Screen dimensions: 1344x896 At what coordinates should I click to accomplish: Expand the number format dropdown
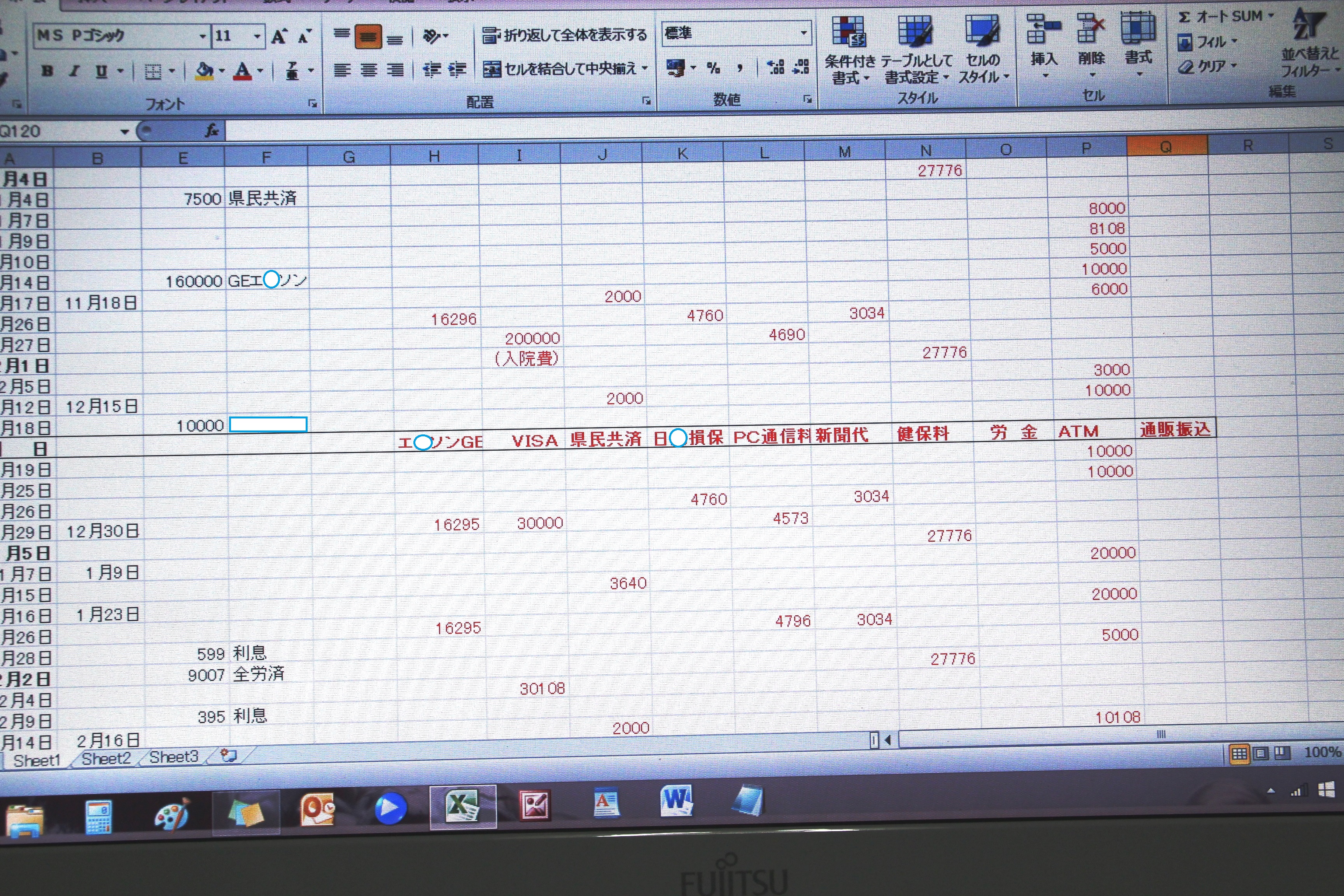tap(803, 33)
